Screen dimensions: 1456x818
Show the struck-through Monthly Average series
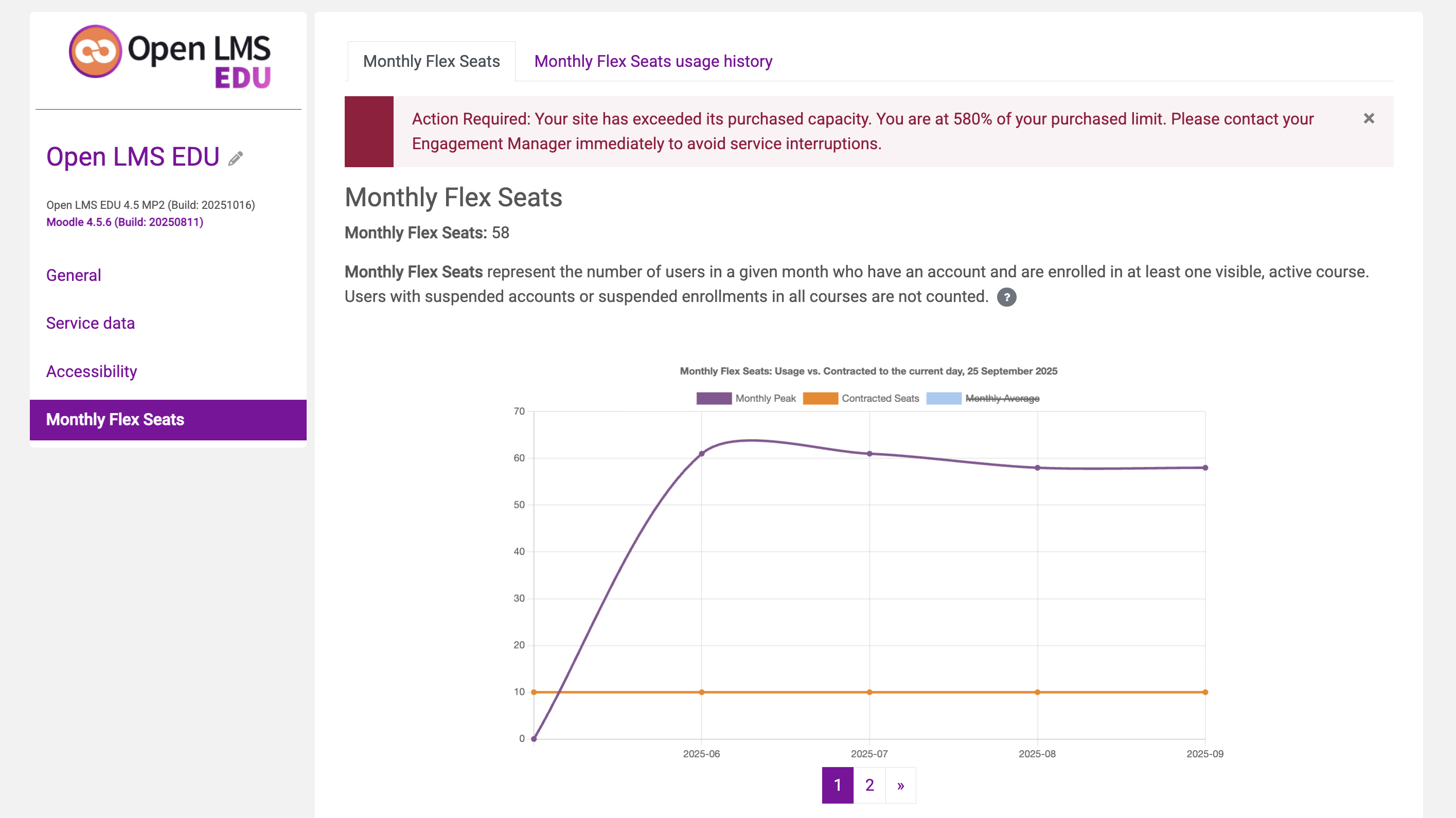tap(1002, 399)
